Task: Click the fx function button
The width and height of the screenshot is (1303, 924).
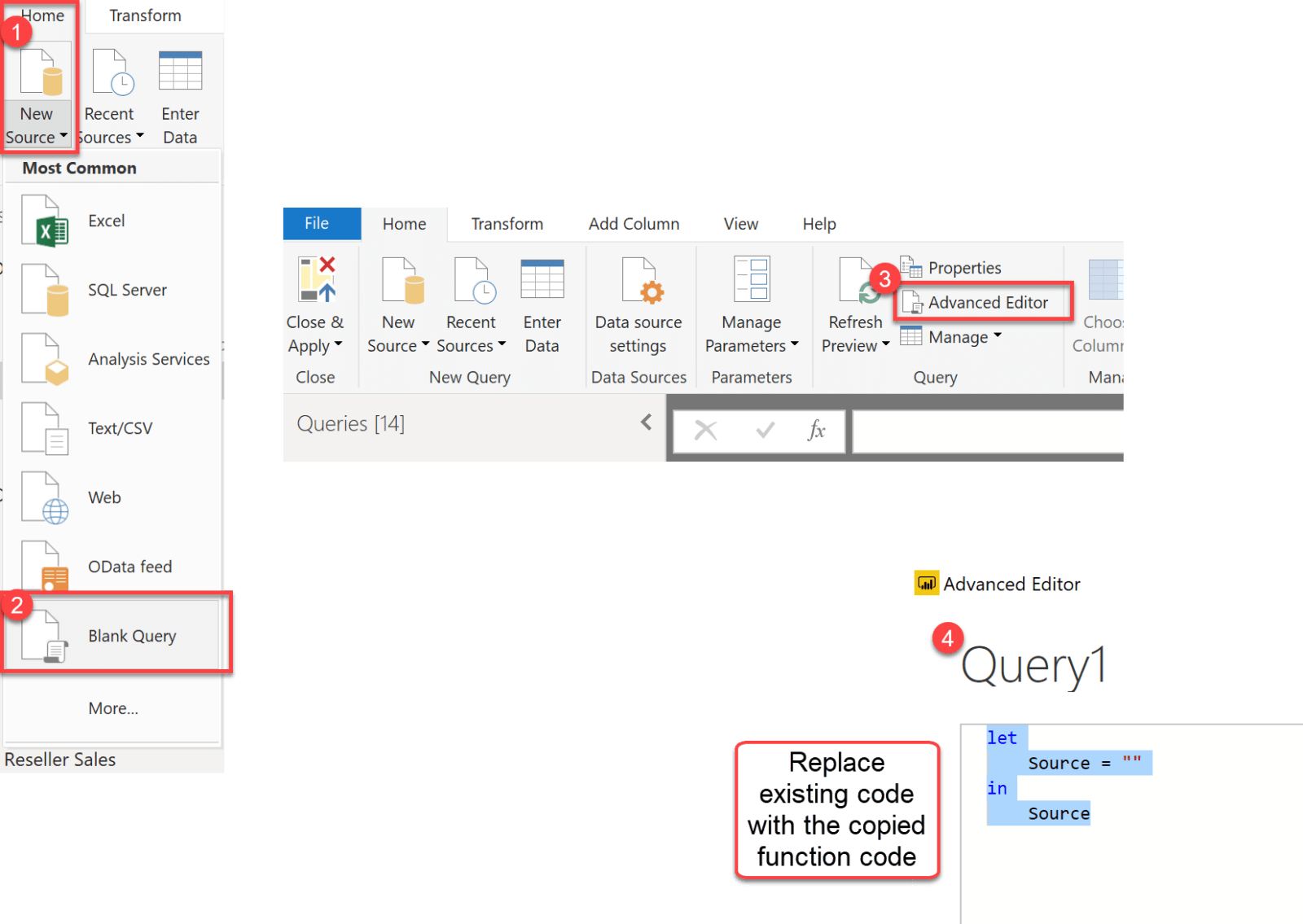Action: tap(816, 430)
